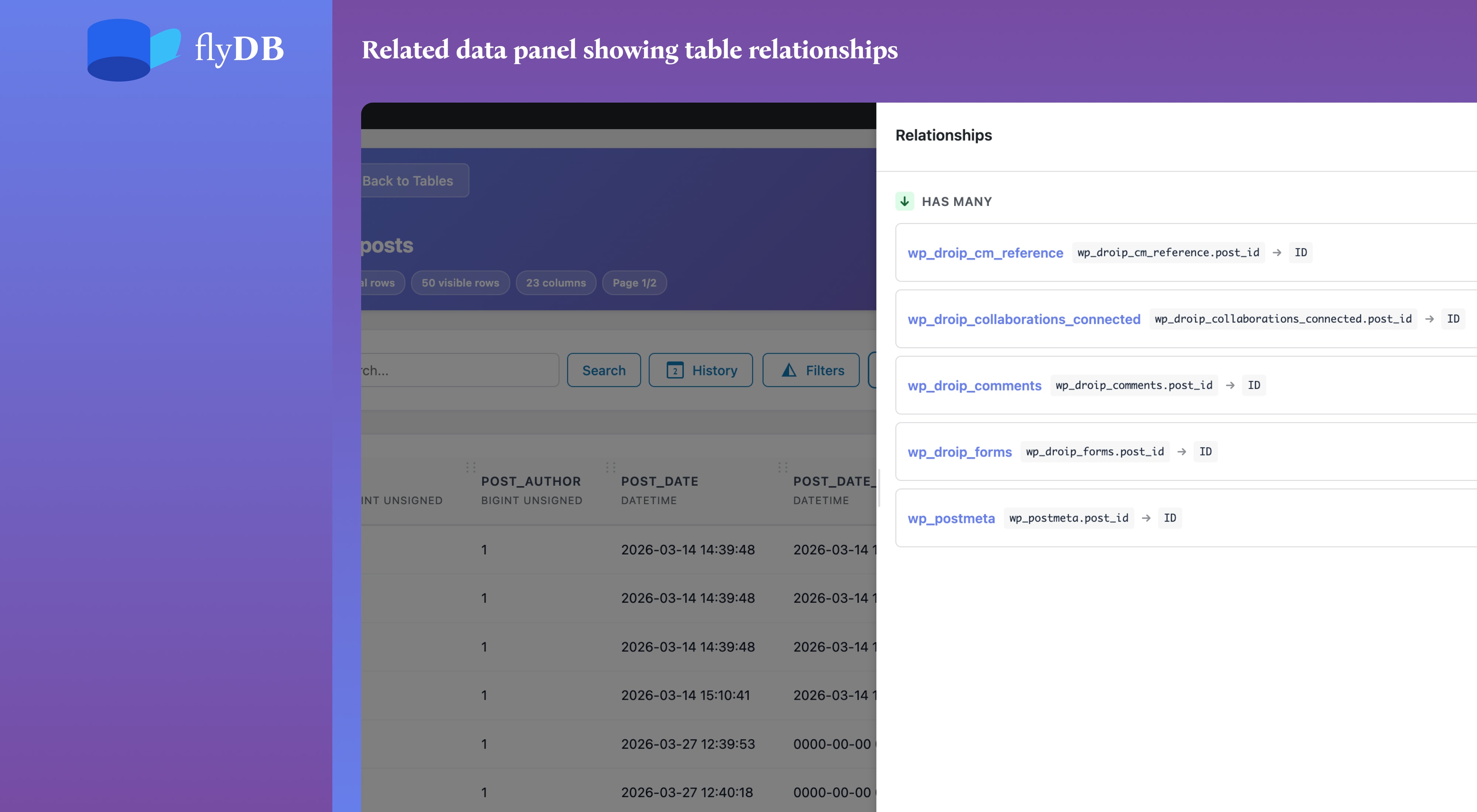The width and height of the screenshot is (1477, 812).
Task: Click the History icon on the History button
Action: click(x=675, y=370)
